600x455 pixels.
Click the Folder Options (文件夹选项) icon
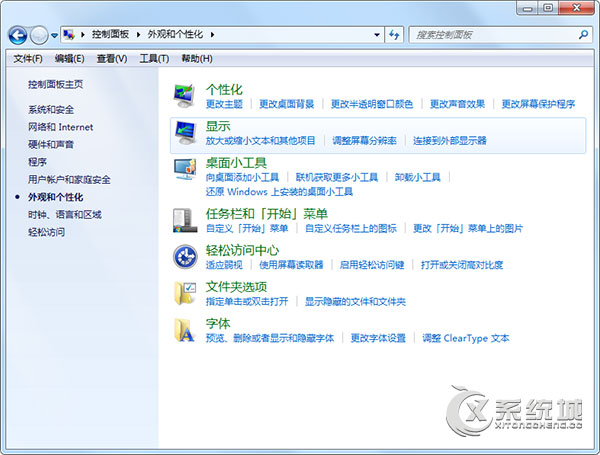pyautogui.click(x=185, y=293)
